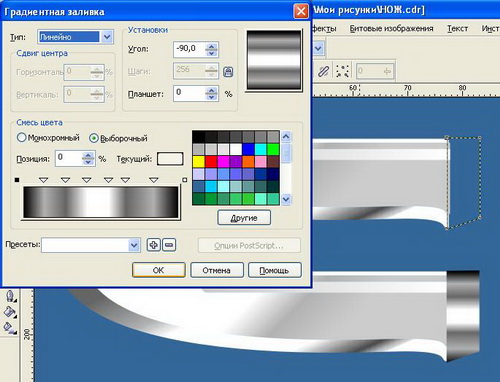
Task: Select the interactive fill tool at bottom
Action: [x=10, y=328]
